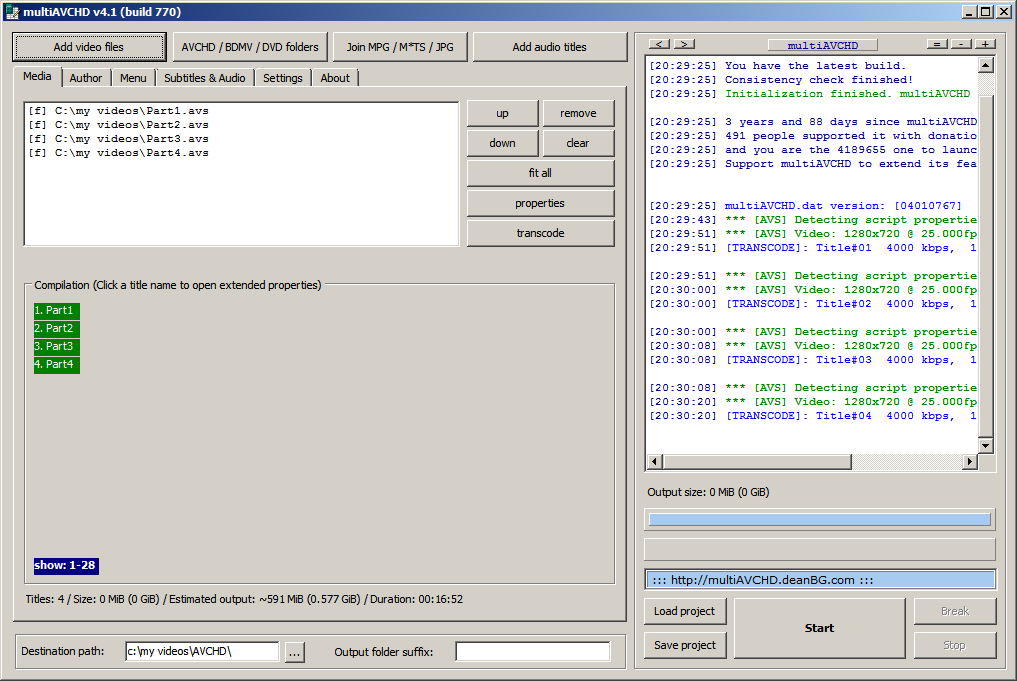
Task: Remove the selected file from list
Action: tap(579, 113)
